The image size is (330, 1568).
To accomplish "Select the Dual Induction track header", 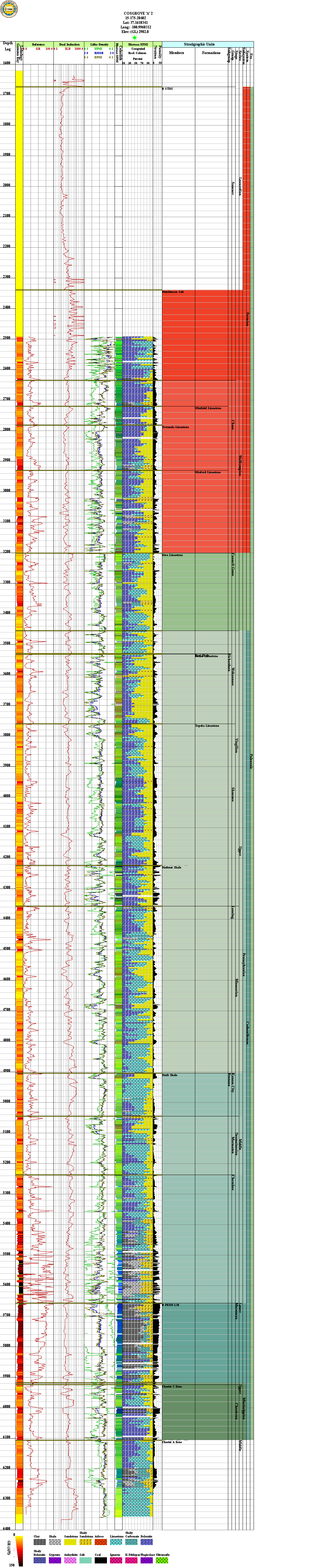I will [69, 45].
